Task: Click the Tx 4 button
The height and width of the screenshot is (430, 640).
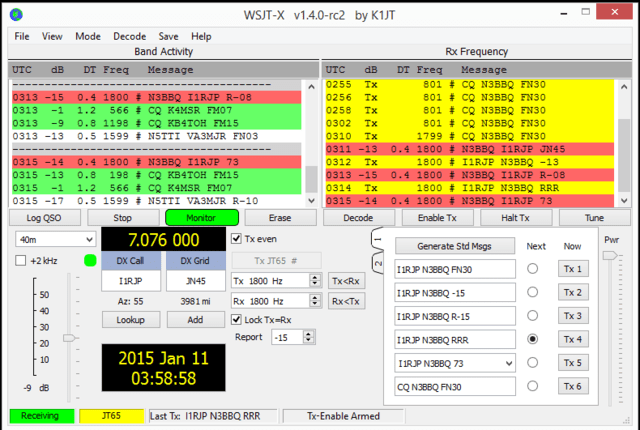Action: tap(573, 339)
